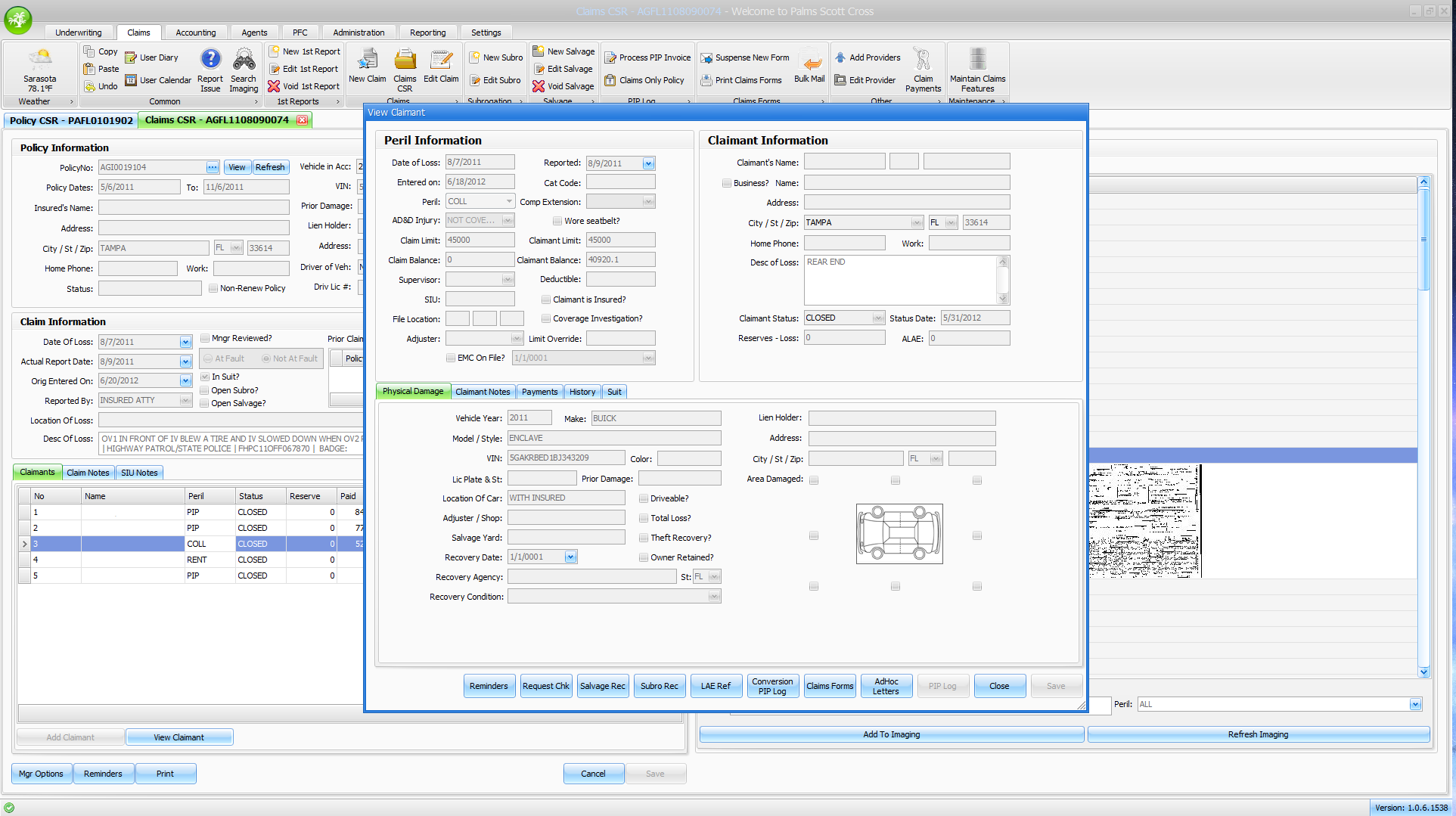Click the Salvage Rec button
This screenshot has height=816, width=1456.
602,686
